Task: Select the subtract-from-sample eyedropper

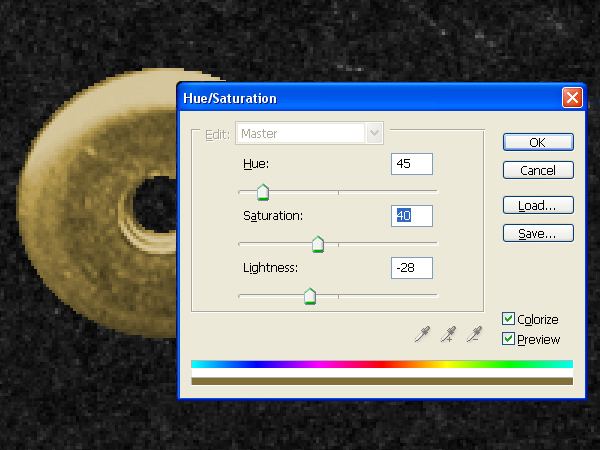Action: 474,334
